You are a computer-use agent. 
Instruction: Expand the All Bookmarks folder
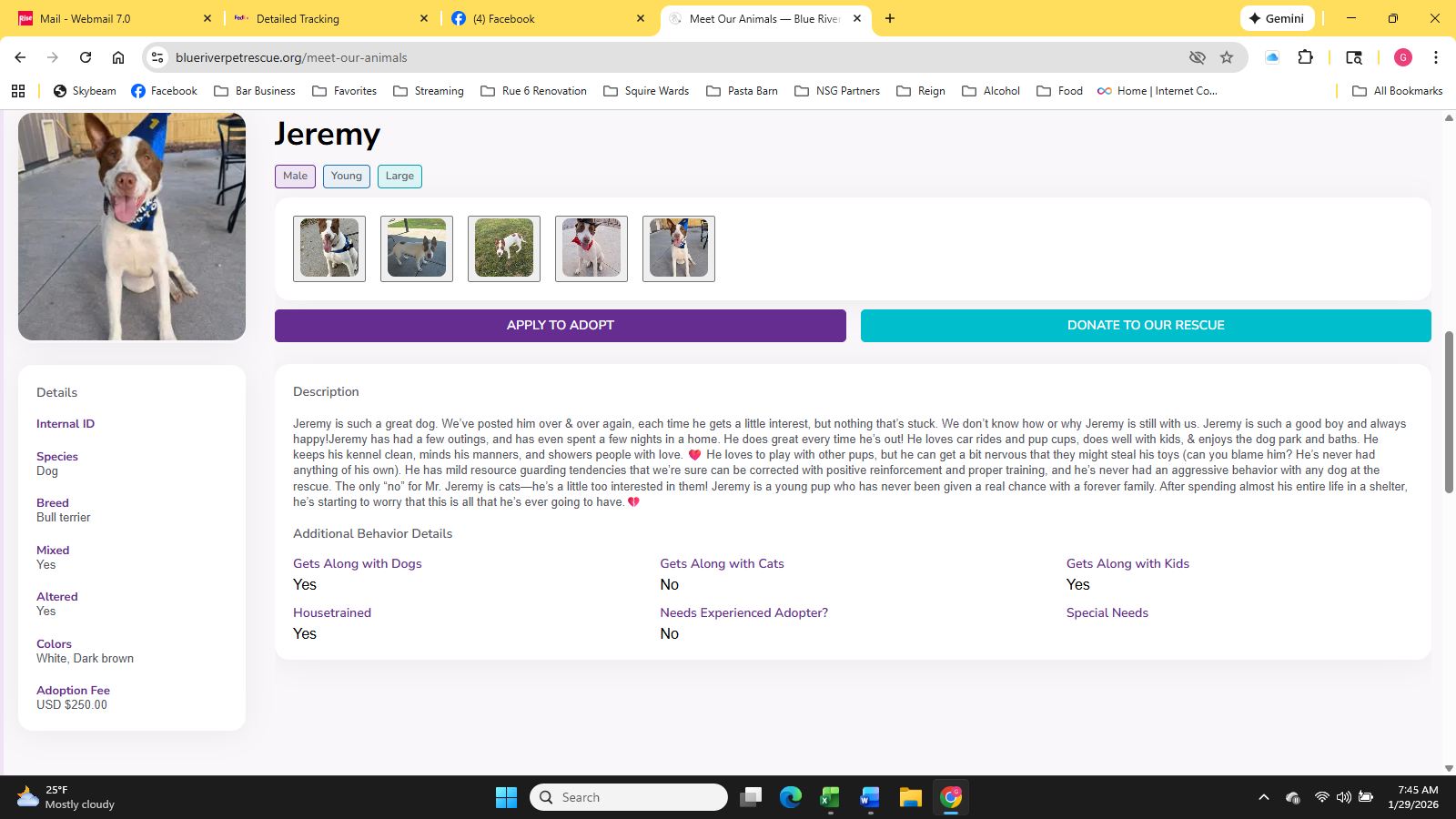[1398, 91]
